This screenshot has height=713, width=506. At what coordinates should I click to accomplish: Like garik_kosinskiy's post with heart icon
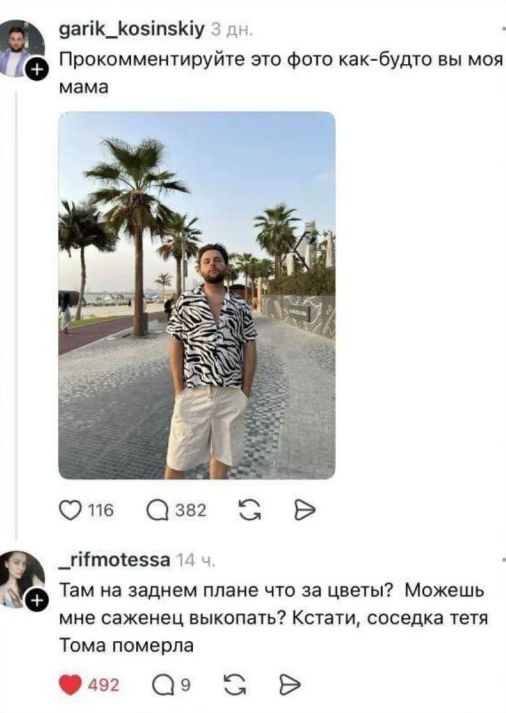69,511
